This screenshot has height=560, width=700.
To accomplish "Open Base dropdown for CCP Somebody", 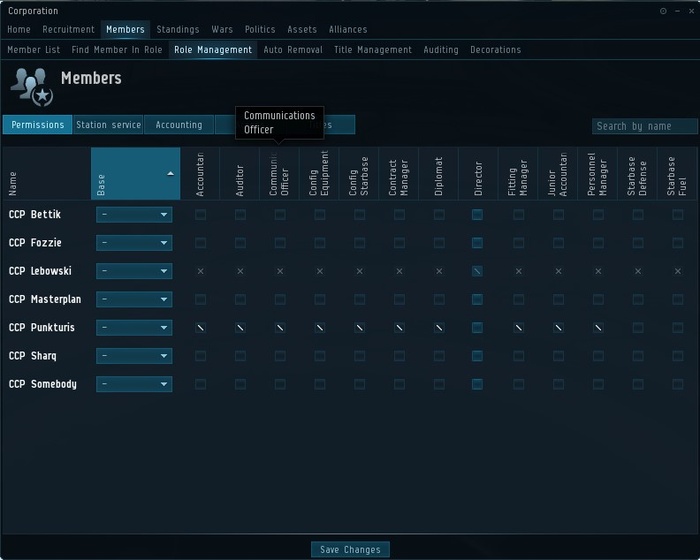I will click(134, 384).
